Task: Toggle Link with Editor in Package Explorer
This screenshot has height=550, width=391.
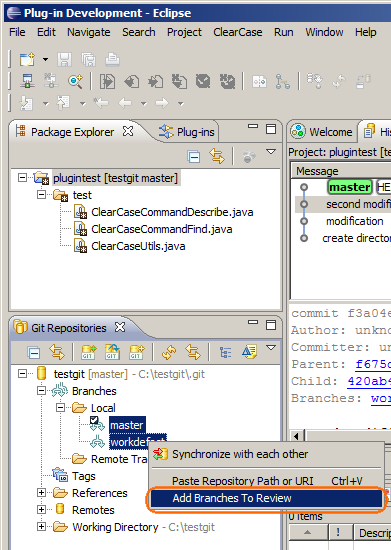Action: (x=217, y=156)
